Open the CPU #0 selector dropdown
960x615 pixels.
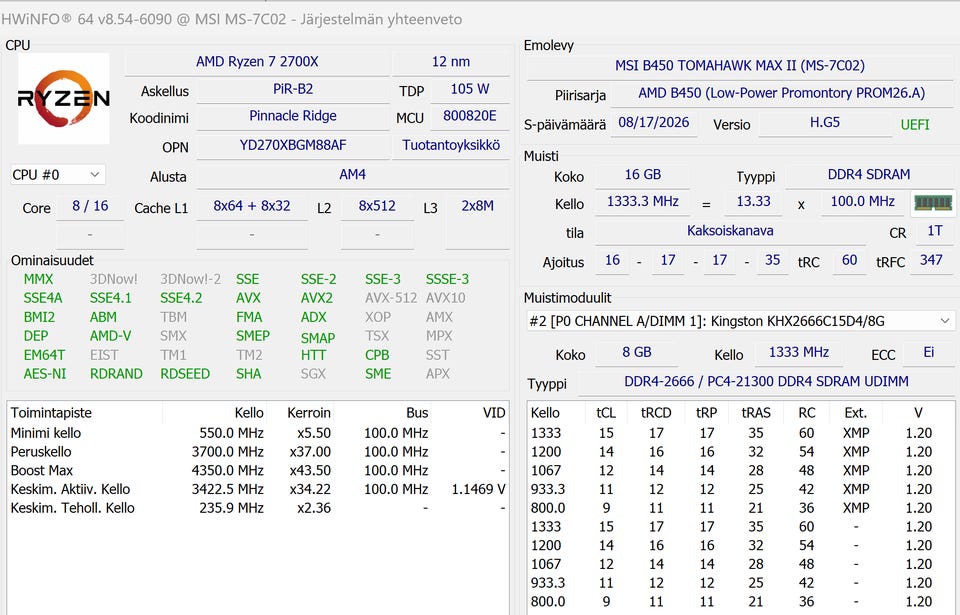pyautogui.click(x=58, y=175)
